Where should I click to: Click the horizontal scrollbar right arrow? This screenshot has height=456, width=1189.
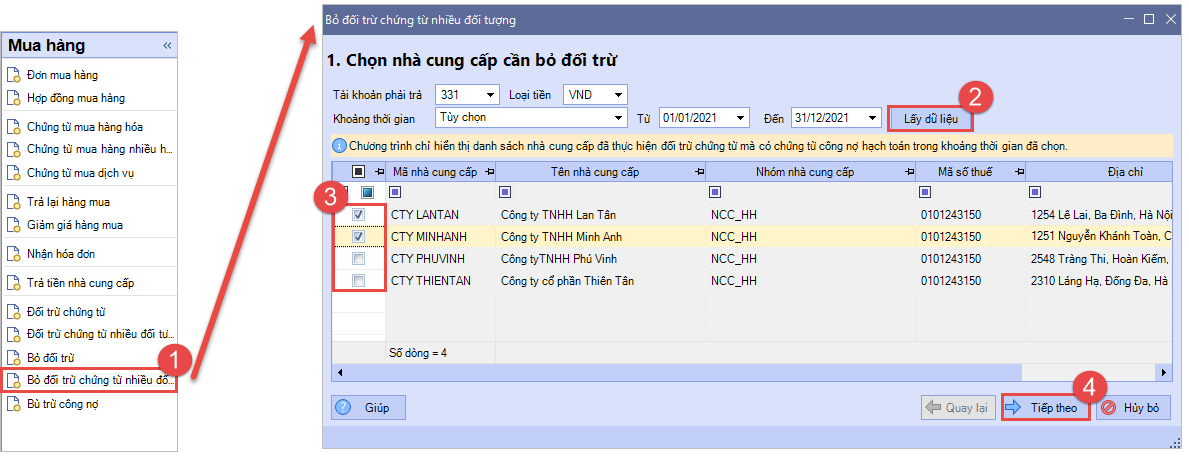click(x=1164, y=373)
